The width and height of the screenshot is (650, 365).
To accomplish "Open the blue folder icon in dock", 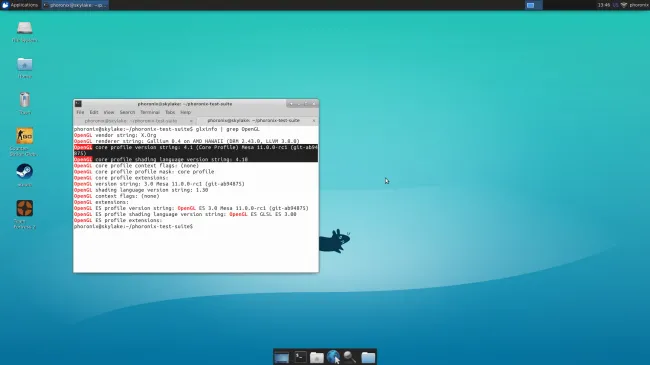I will (368, 357).
